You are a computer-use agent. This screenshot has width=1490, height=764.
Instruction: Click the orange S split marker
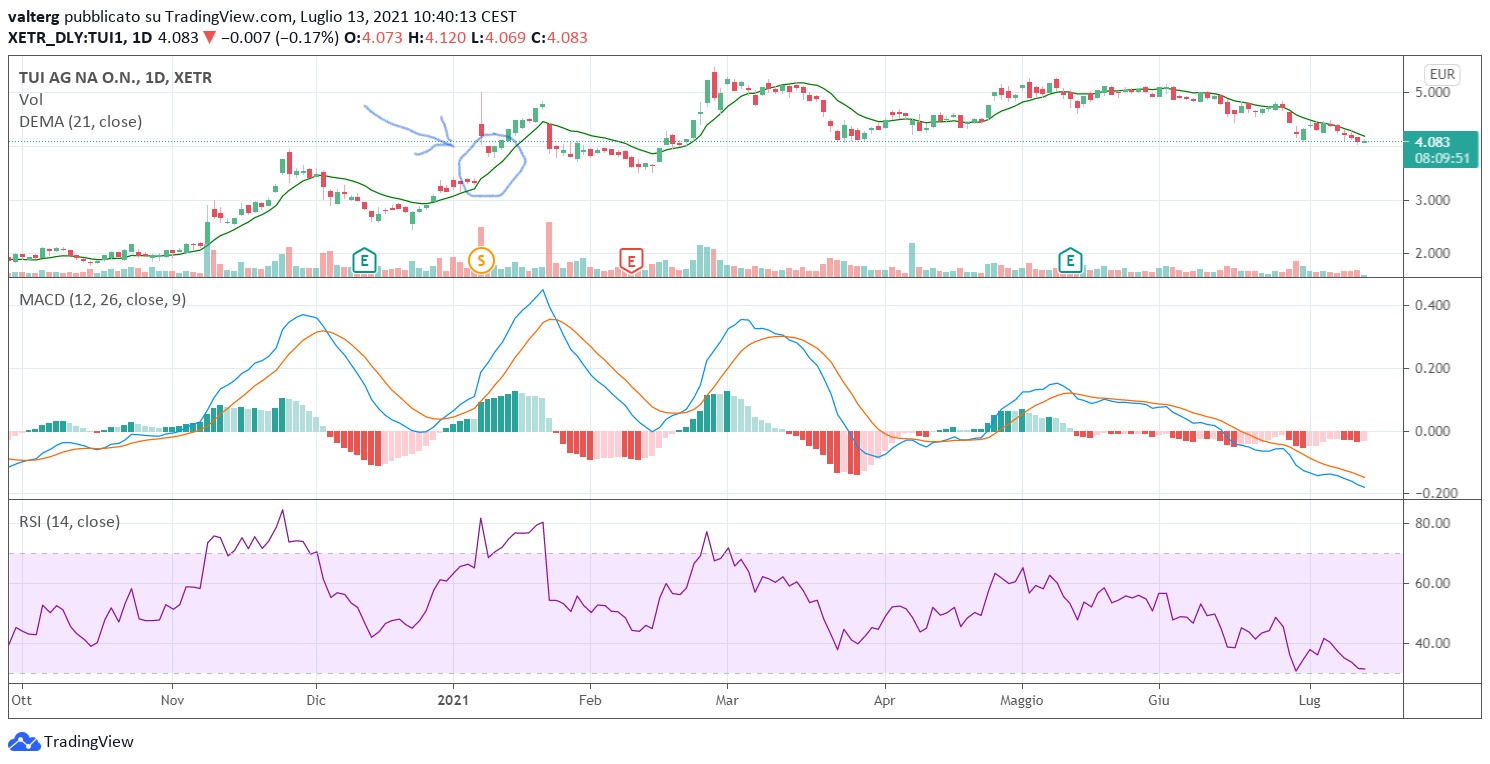pos(481,261)
